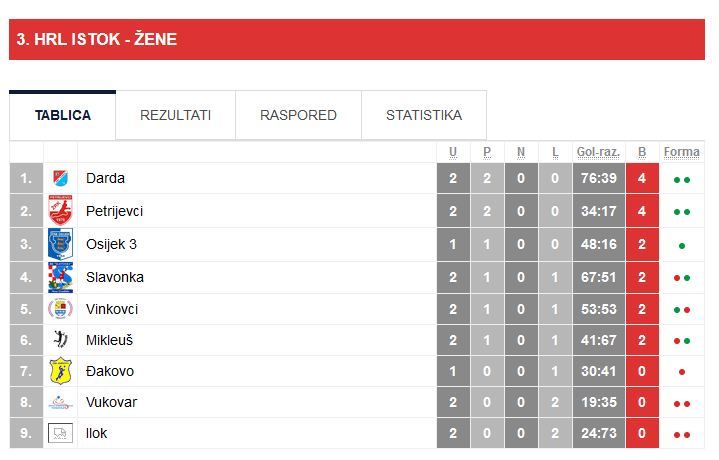Screen dimensions: 719x460
Task: Click the Forma column header
Action: [x=682, y=152]
